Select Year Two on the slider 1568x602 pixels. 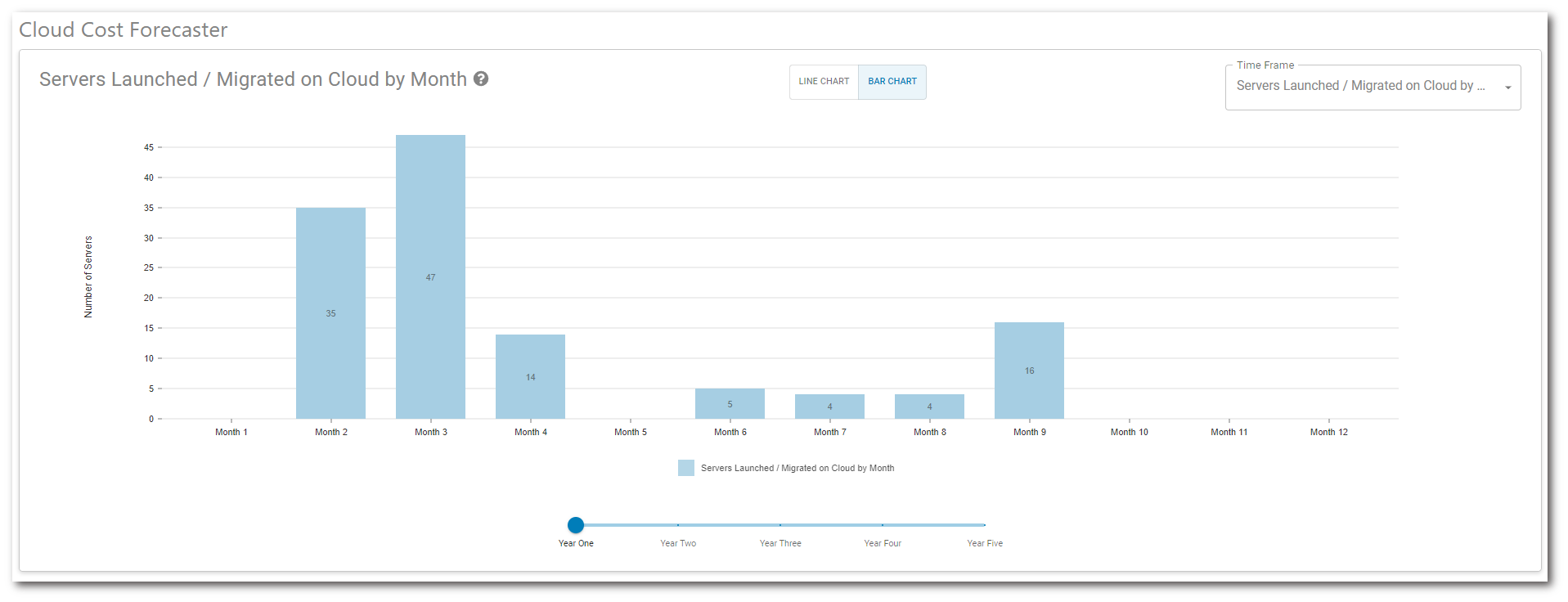tap(678, 525)
